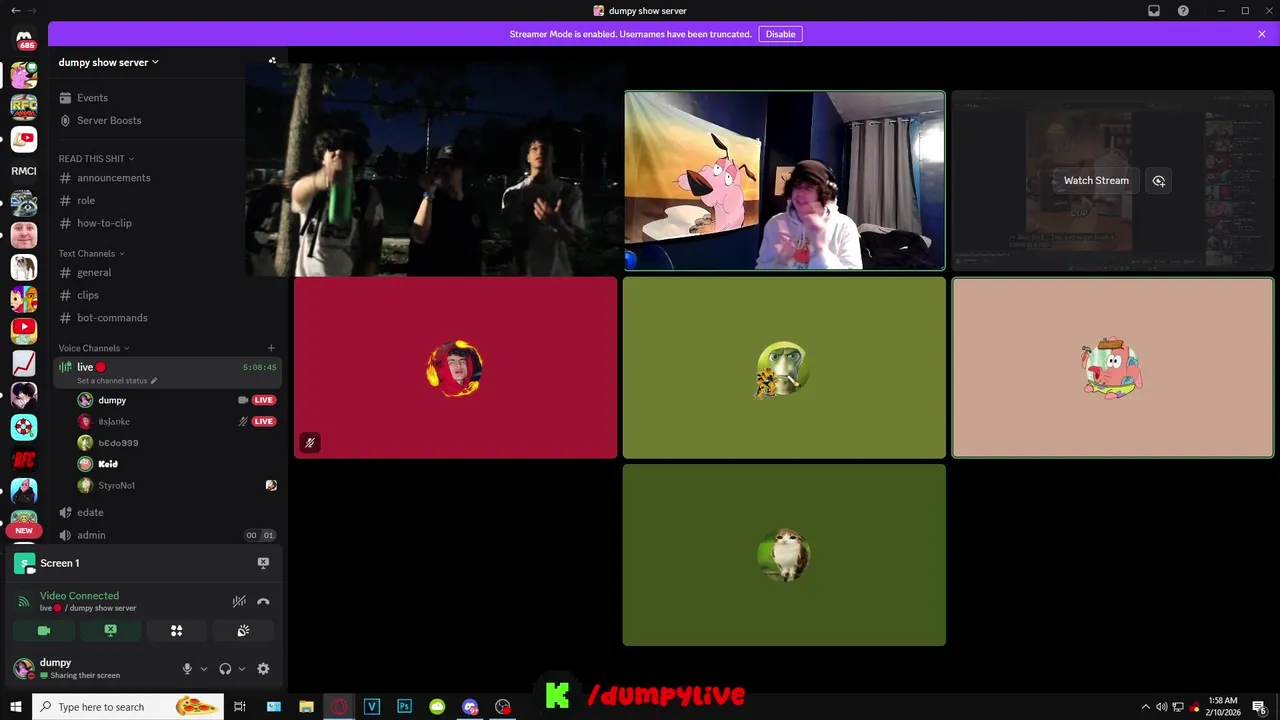Screen dimensions: 1280x720
Task: Toggle the screen share button
Action: pyautogui.click(x=110, y=631)
